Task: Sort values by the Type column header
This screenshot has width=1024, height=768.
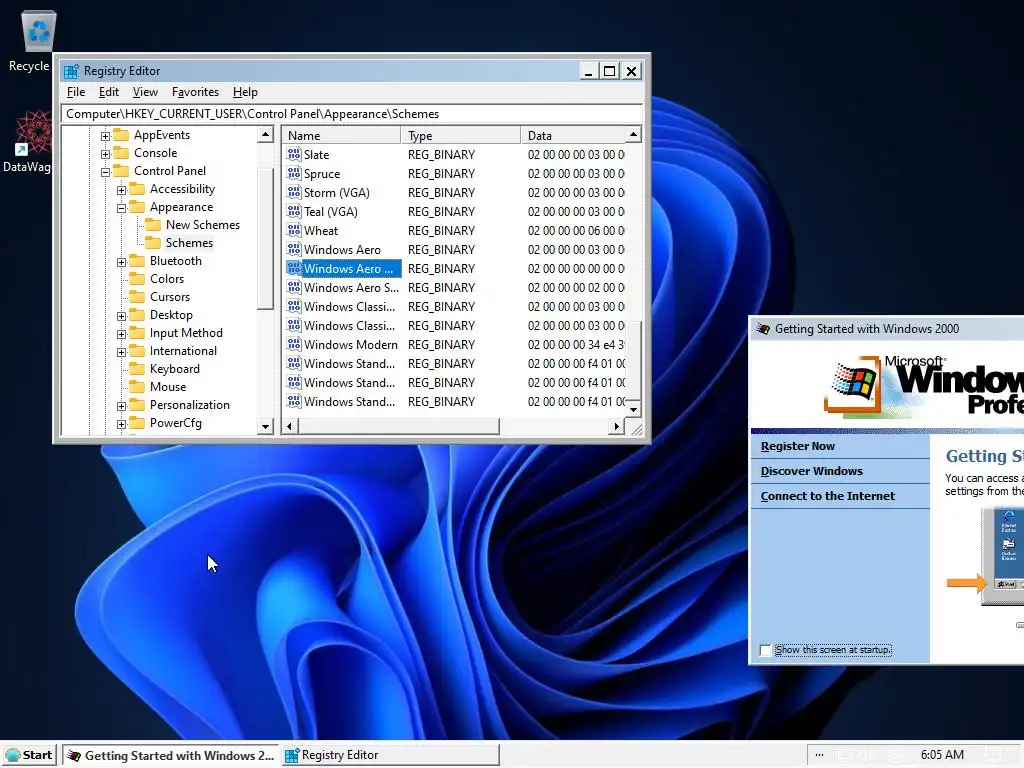Action: (461, 135)
